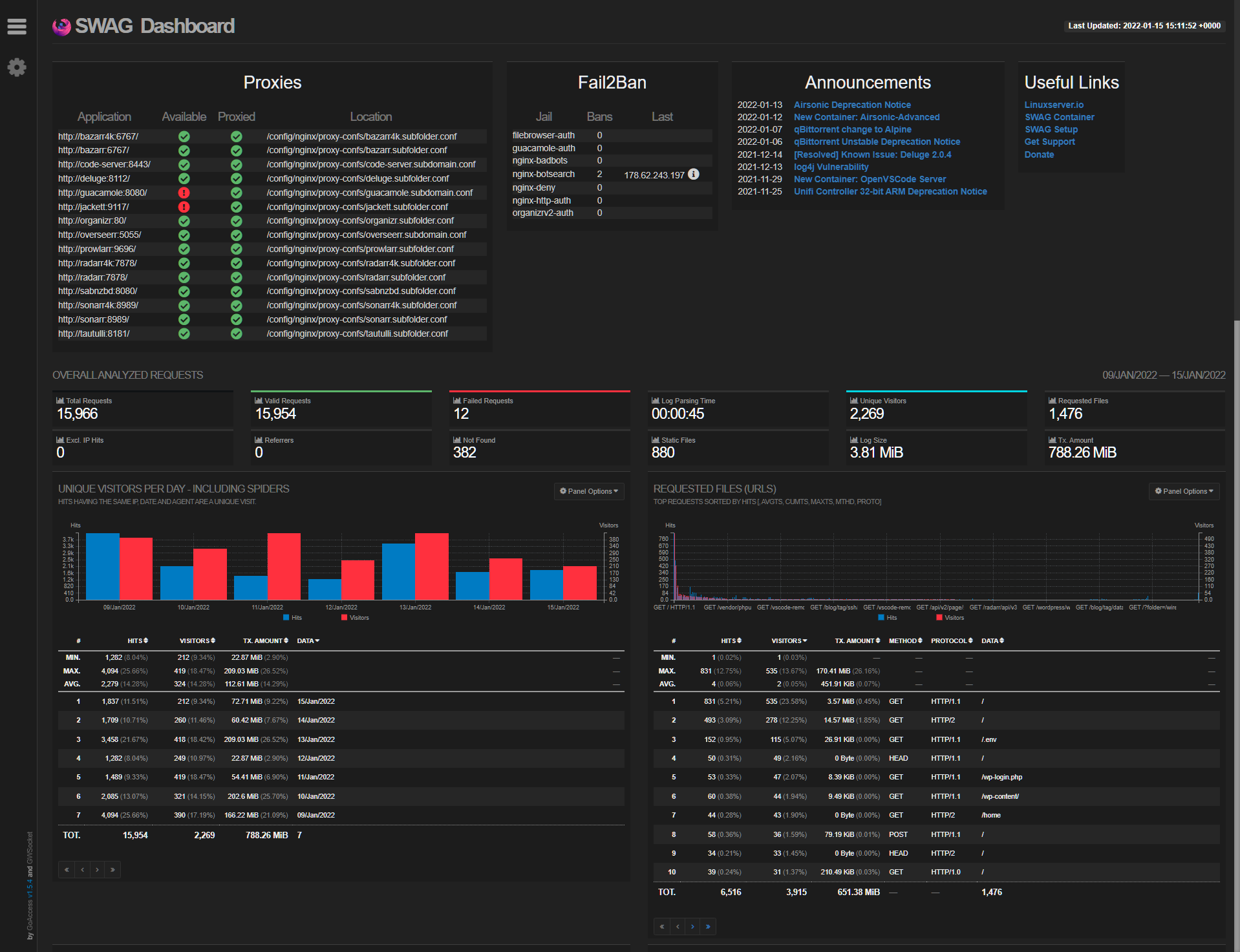Viewport: 1240px width, 952px height.
Task: Go to next page of Requested Files
Action: click(x=692, y=927)
